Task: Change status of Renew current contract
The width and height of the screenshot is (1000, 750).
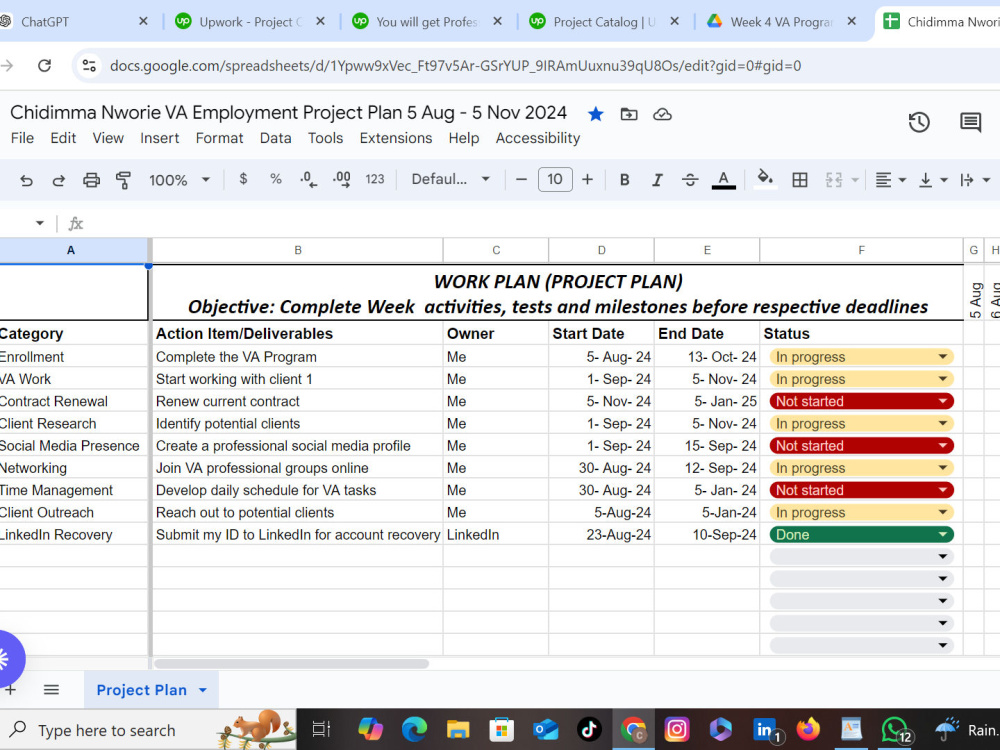Action: tap(861, 401)
